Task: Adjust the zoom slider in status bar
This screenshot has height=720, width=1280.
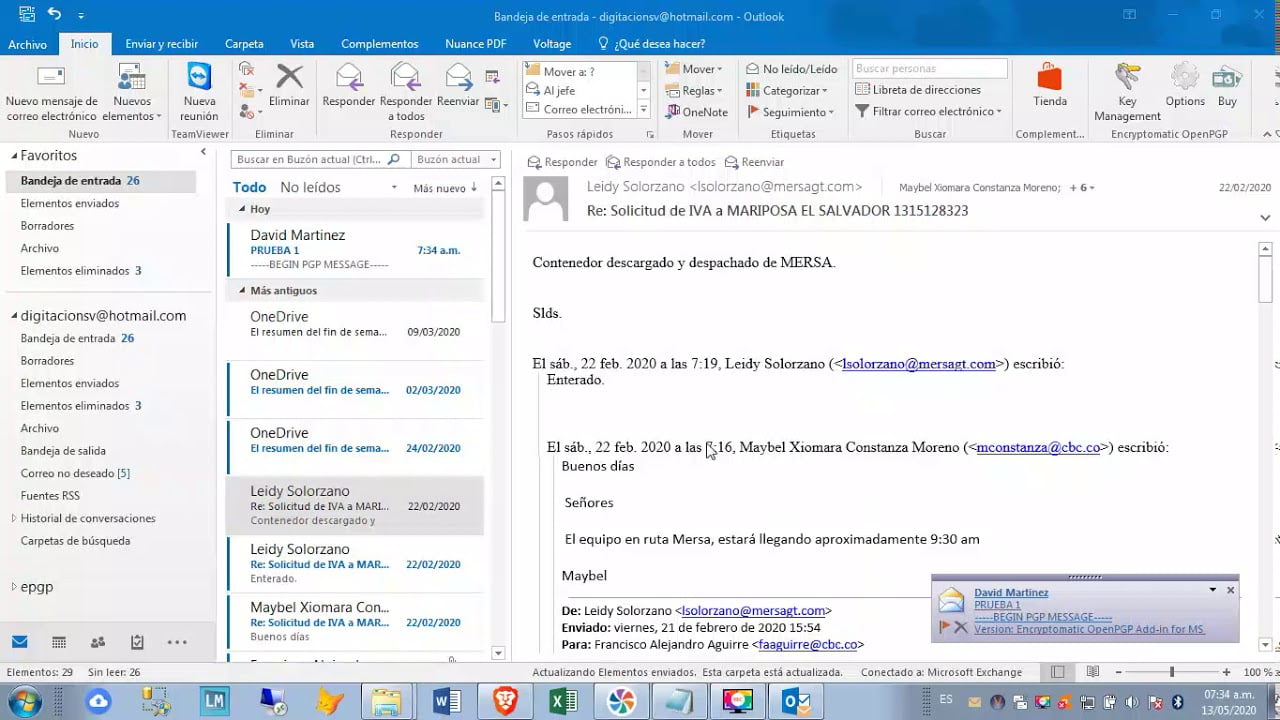Action: pos(1171,672)
